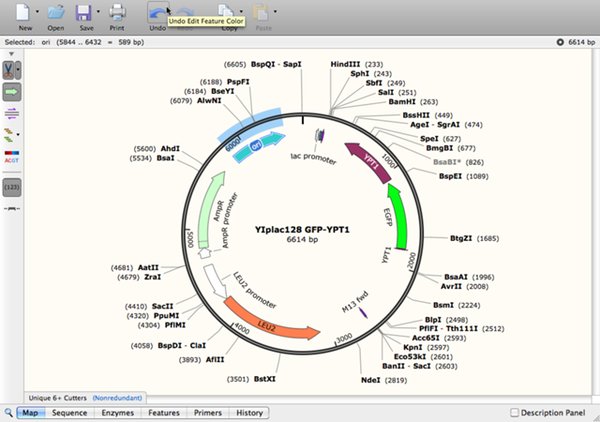This screenshot has width=600, height=422.
Task: Open the Enzymes tab
Action: [115, 412]
